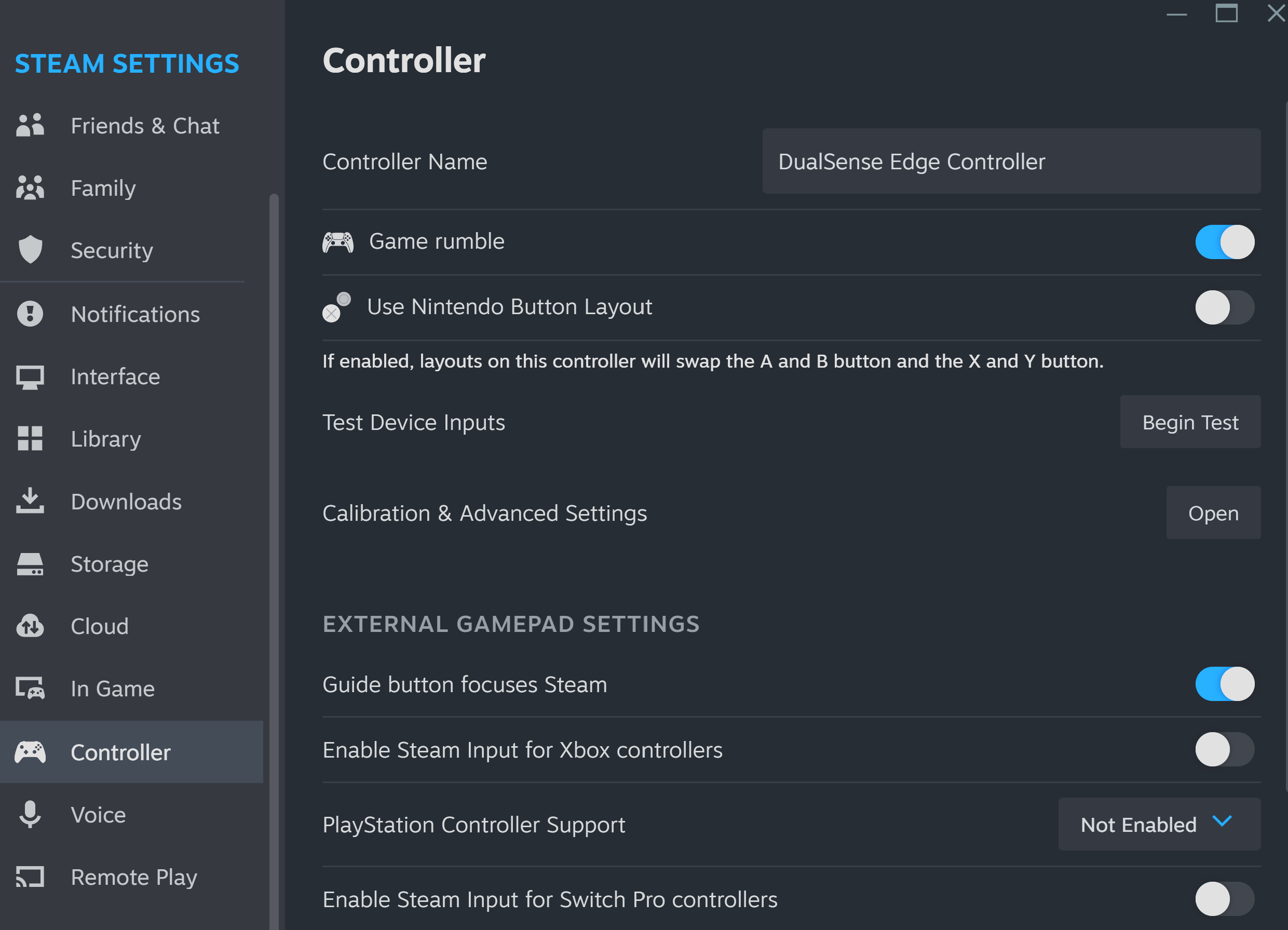Image resolution: width=1288 pixels, height=930 pixels.
Task: Open Downloads via the download icon
Action: click(30, 501)
